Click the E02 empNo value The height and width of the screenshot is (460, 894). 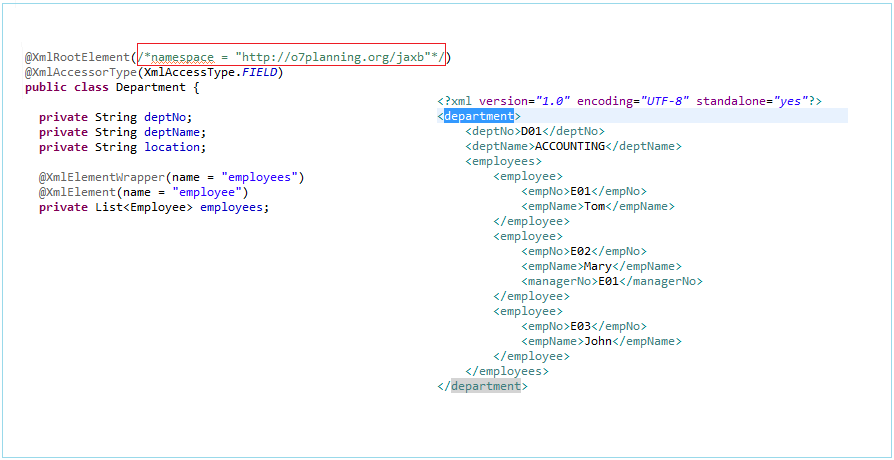click(580, 251)
